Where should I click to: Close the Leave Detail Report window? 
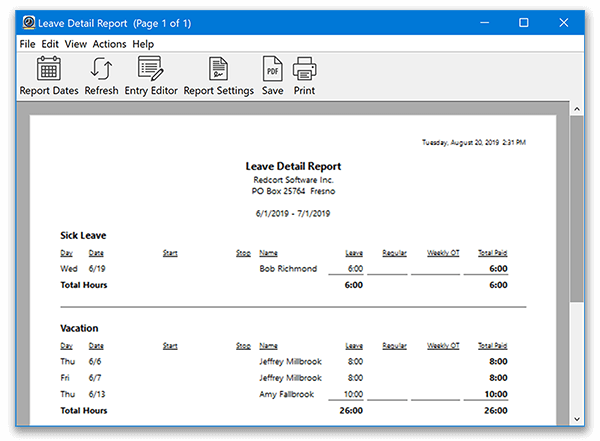click(564, 23)
